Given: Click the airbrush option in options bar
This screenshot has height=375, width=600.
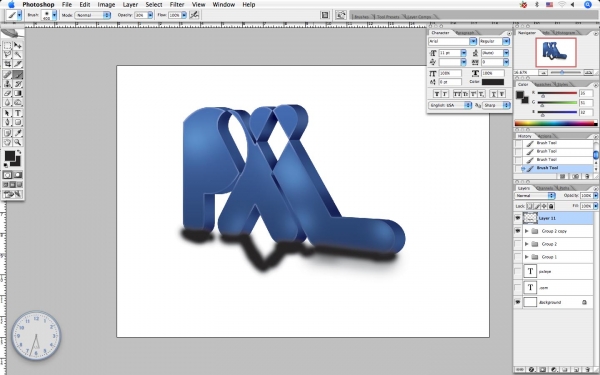Looking at the screenshot, I should 194,15.
